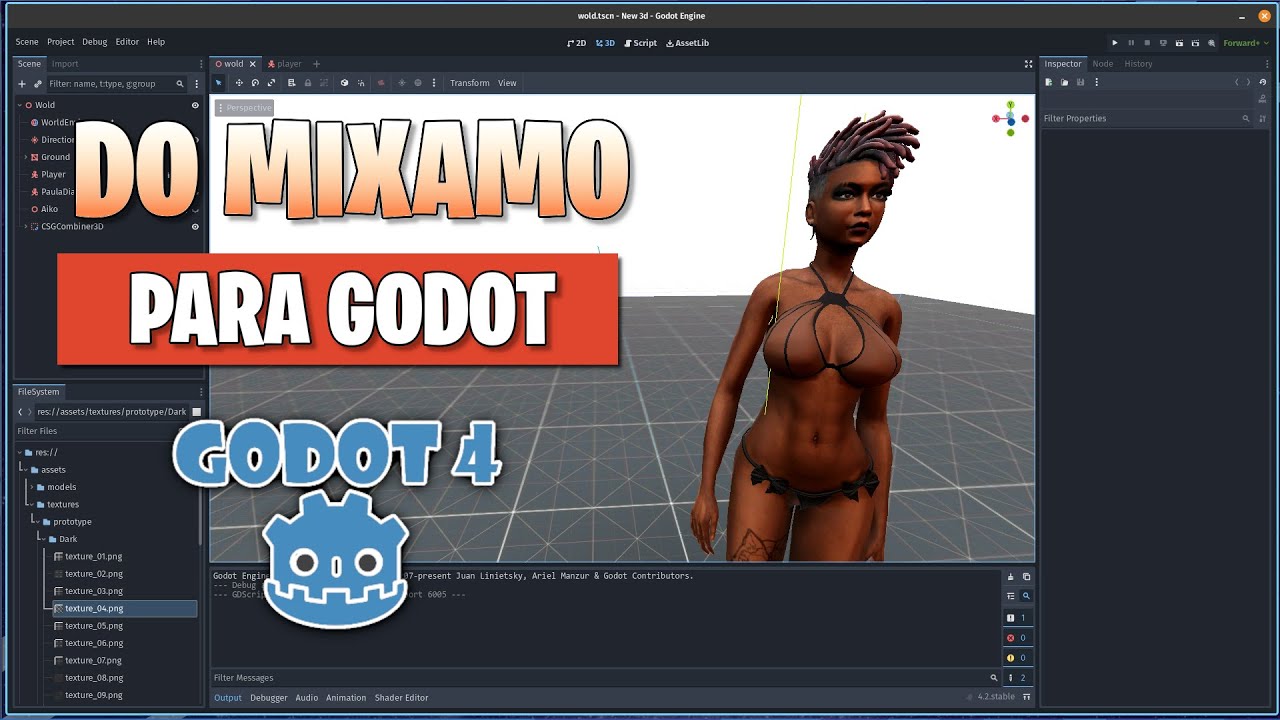The width and height of the screenshot is (1280, 720).
Task: Switch to 2D workspace
Action: point(576,43)
